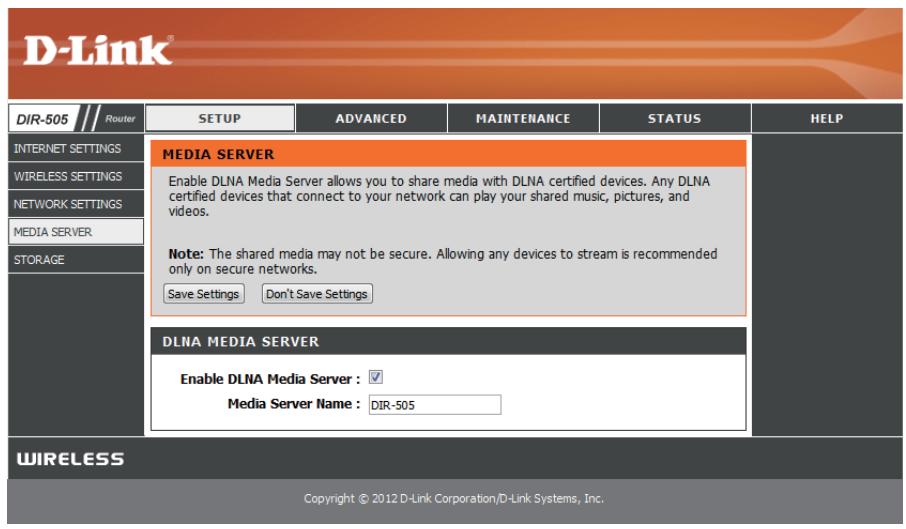The image size is (906, 529).
Task: Open the MAINTENANCE tab
Action: pyautogui.click(x=523, y=118)
